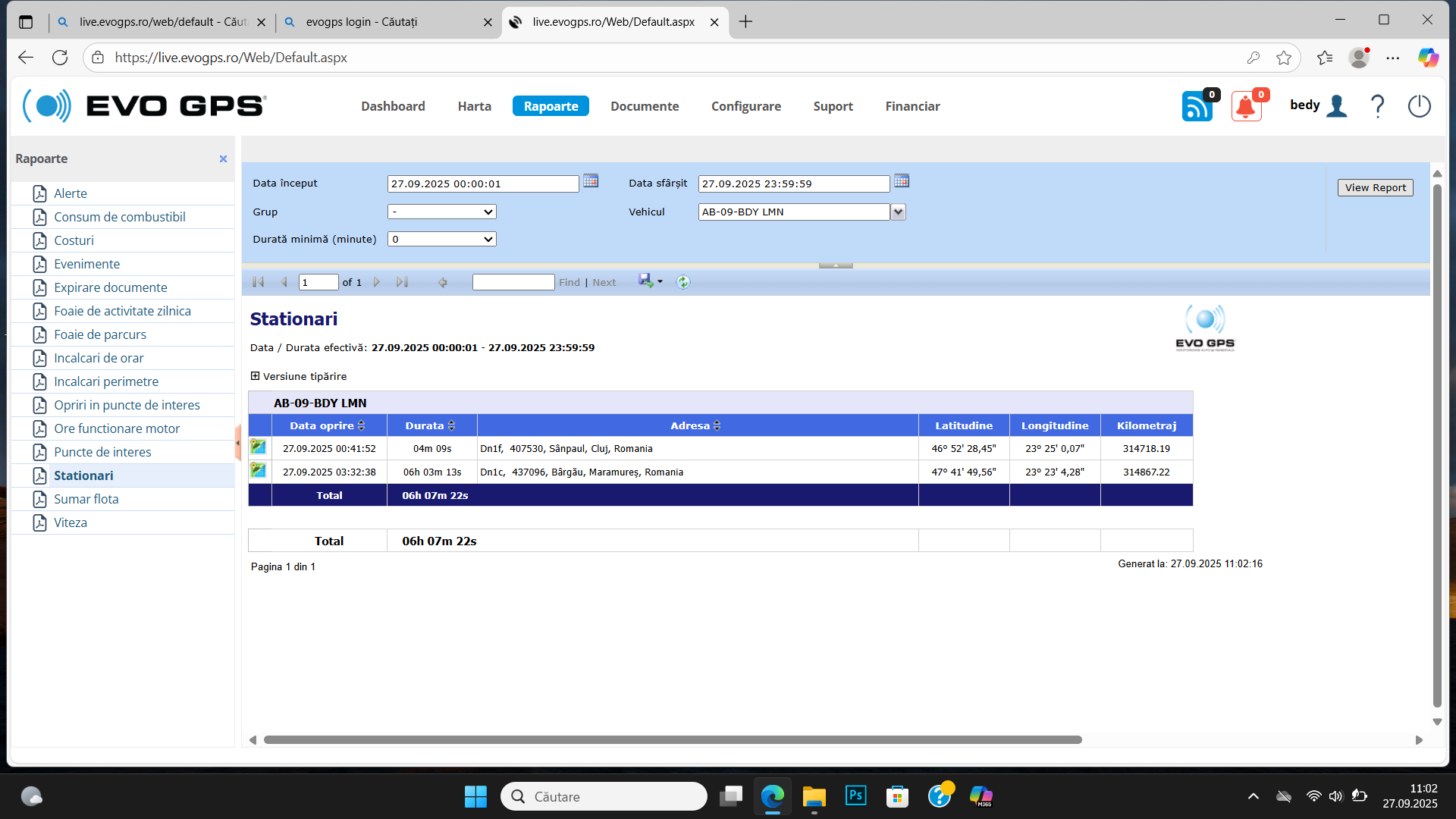Screen dimensions: 1456x819
Task: Open the red alerts bell notification
Action: (1246, 107)
